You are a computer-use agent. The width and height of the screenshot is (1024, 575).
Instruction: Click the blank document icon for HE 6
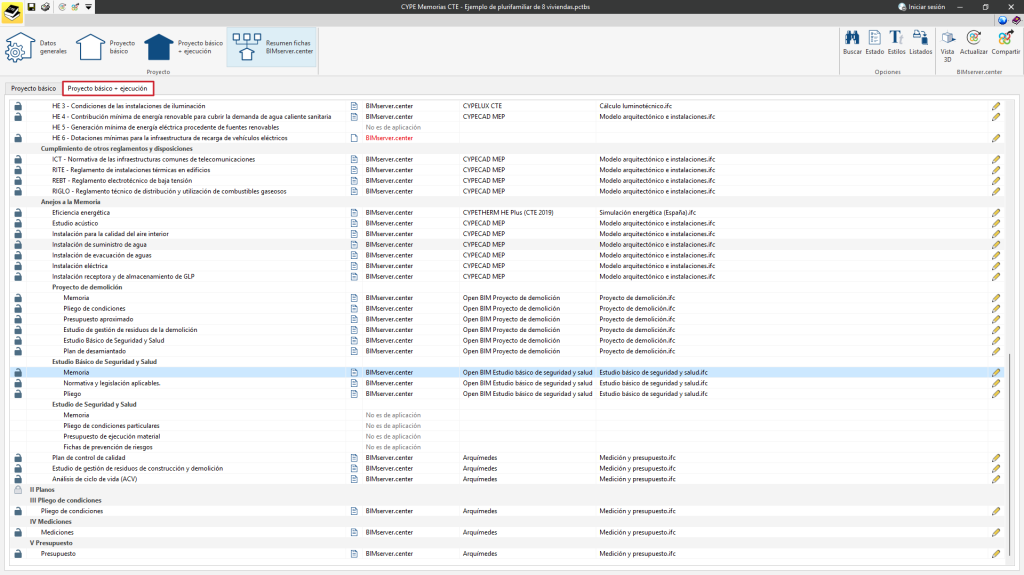click(354, 138)
